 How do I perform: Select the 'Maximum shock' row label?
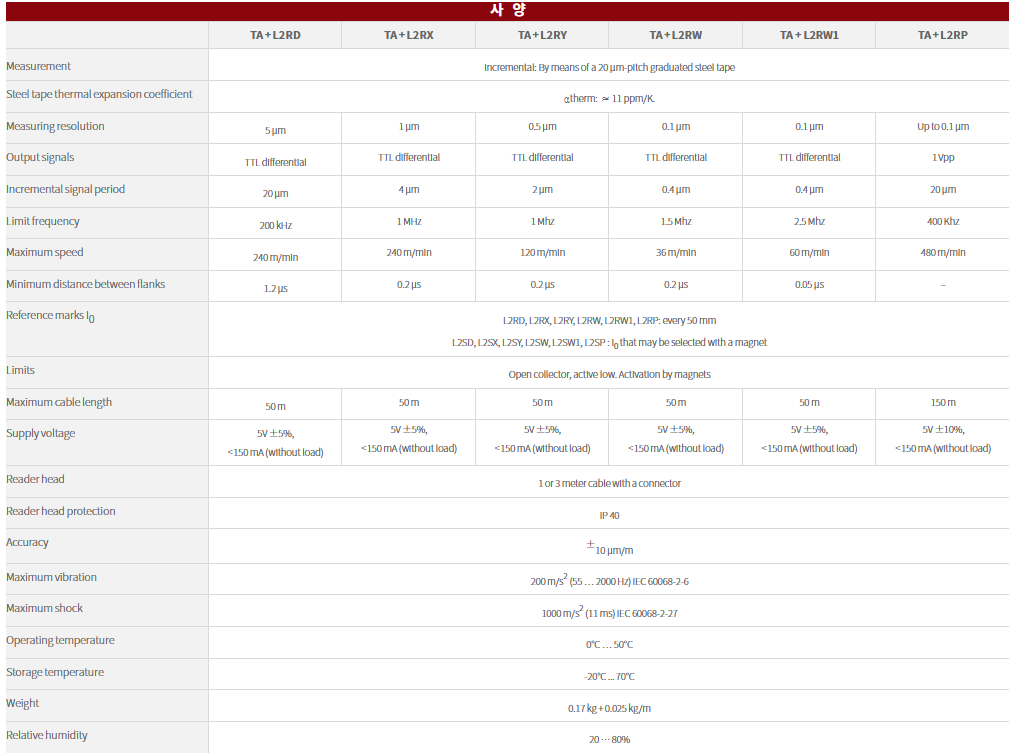(x=45, y=608)
